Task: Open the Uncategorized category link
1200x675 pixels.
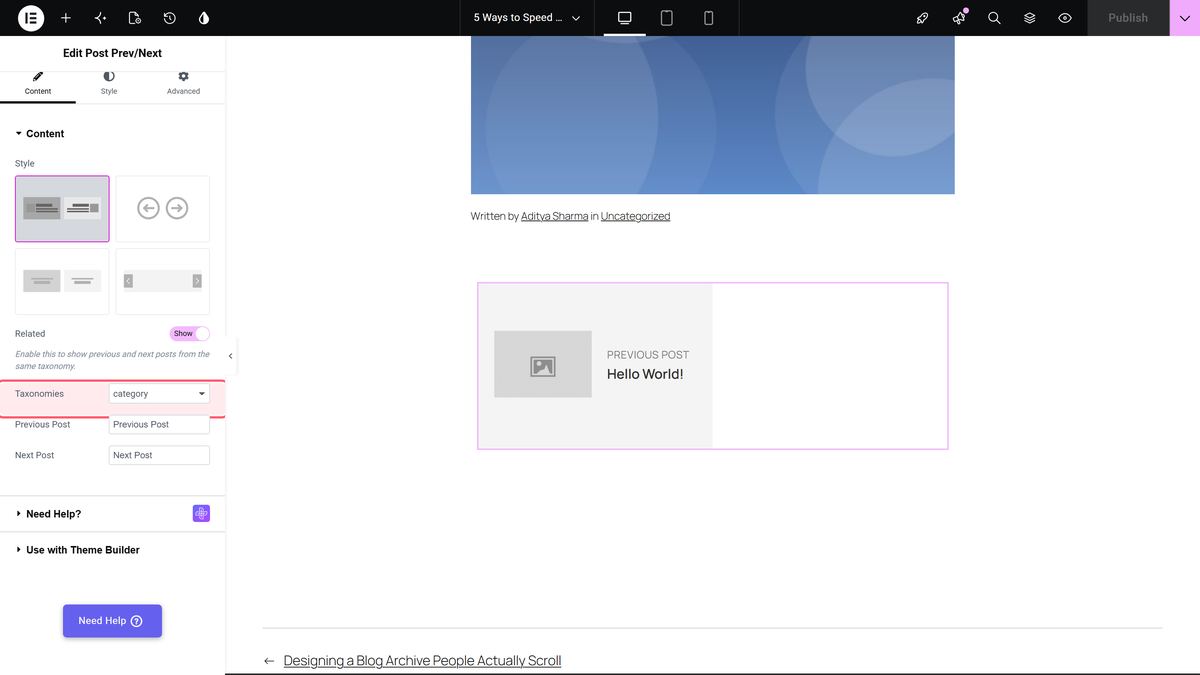Action: point(635,216)
